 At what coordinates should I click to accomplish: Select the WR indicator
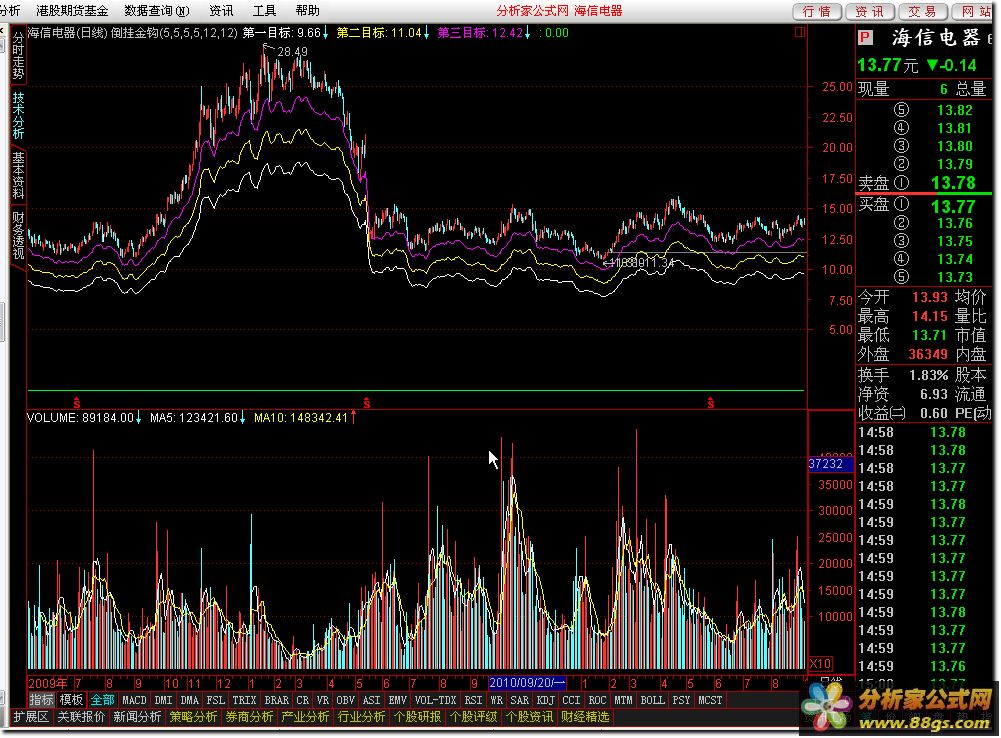497,700
